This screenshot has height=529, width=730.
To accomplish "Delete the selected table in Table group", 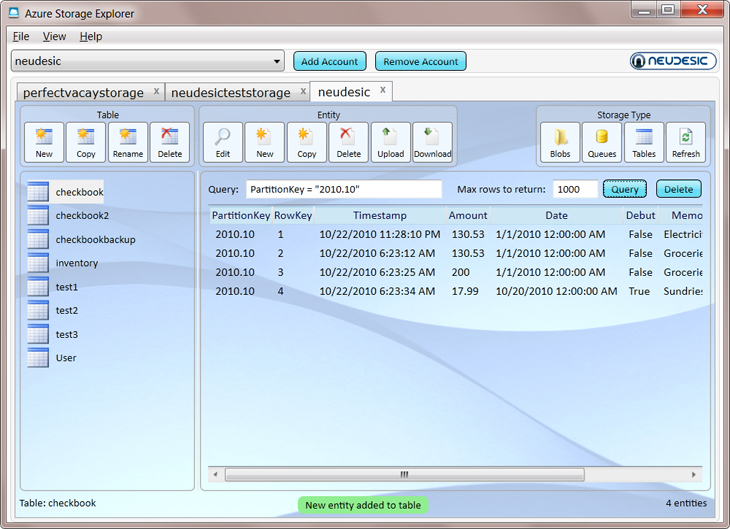I will (169, 142).
